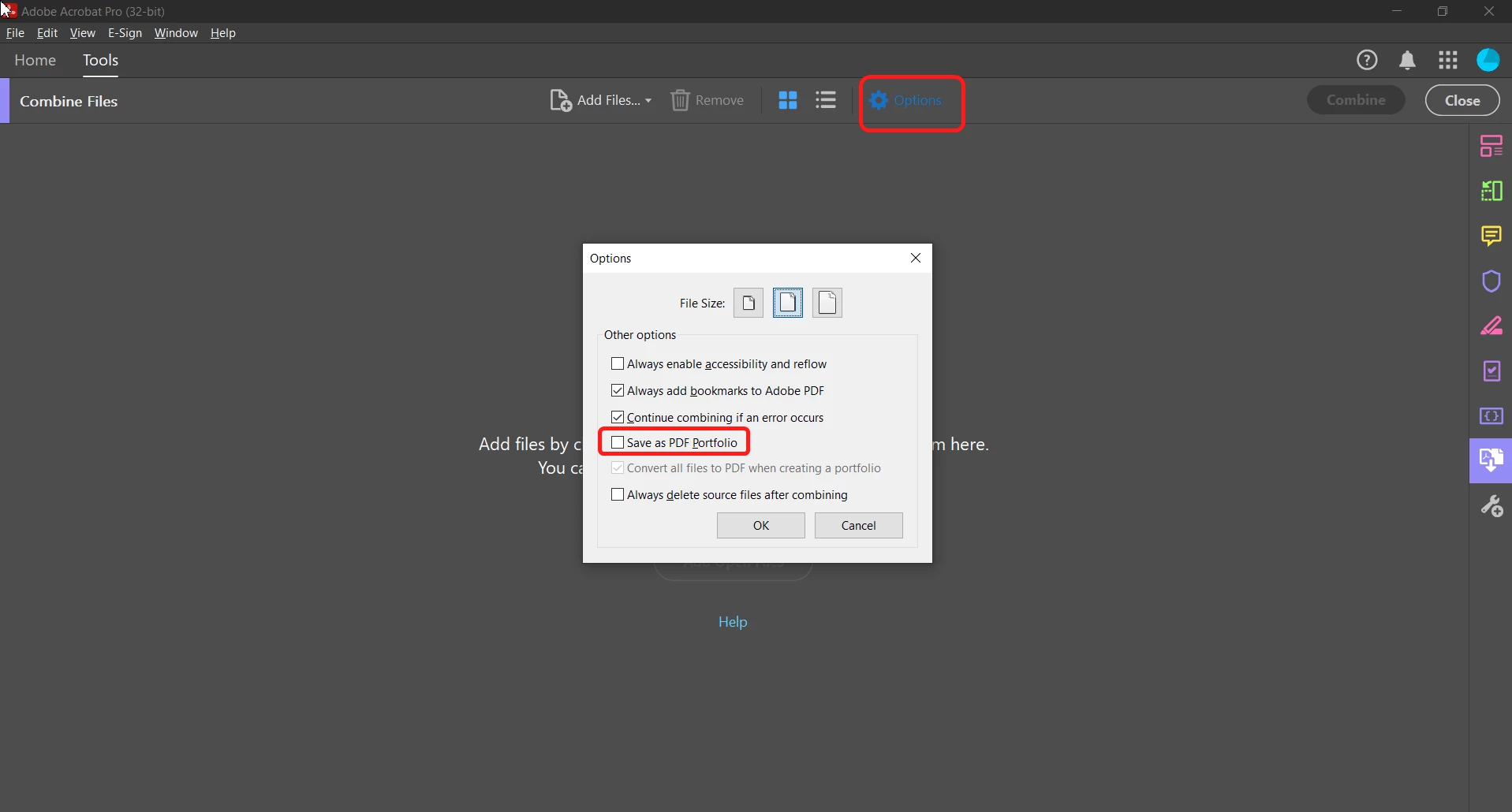Click the Combine Files panel title
Image resolution: width=1512 pixels, height=812 pixels.
coord(69,101)
